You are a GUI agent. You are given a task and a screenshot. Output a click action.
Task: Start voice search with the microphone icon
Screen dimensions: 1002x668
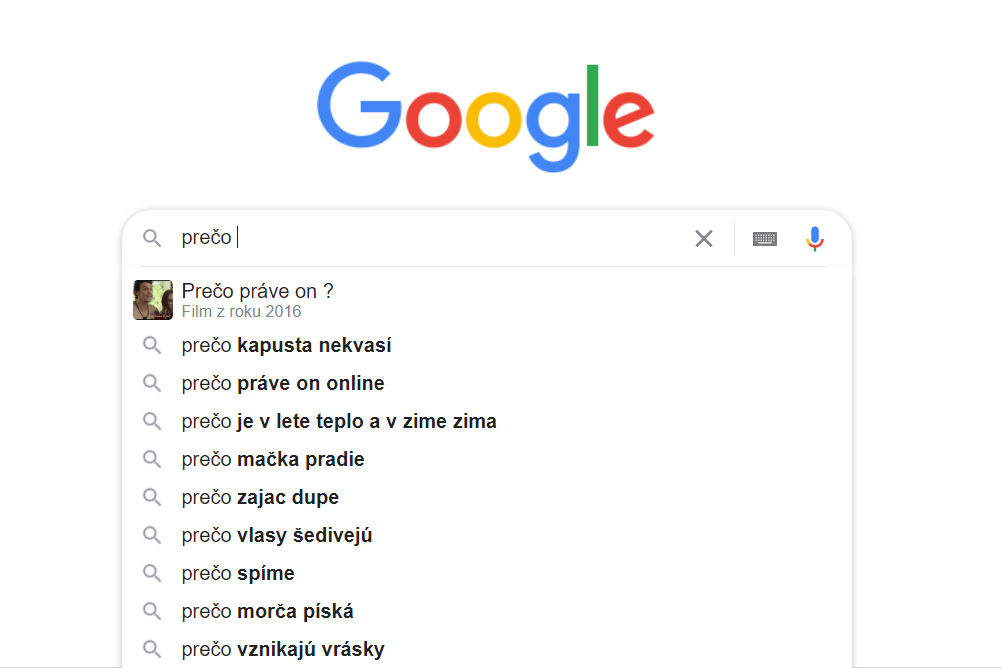pos(815,239)
